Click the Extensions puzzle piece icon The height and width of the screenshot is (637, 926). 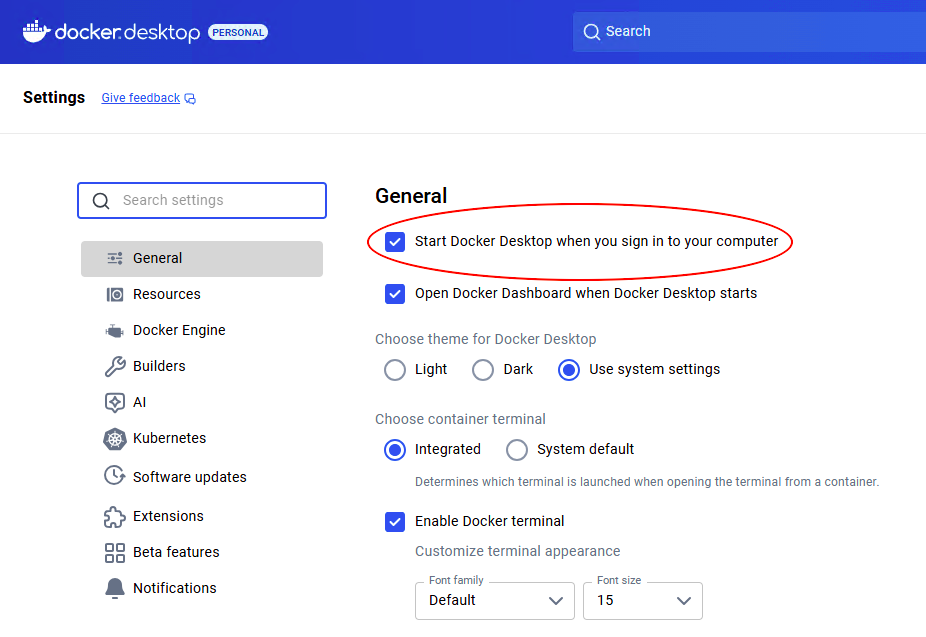coord(115,517)
